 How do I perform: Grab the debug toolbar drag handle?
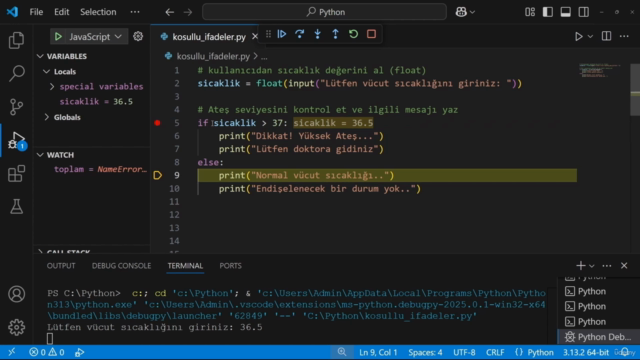pyautogui.click(x=268, y=34)
